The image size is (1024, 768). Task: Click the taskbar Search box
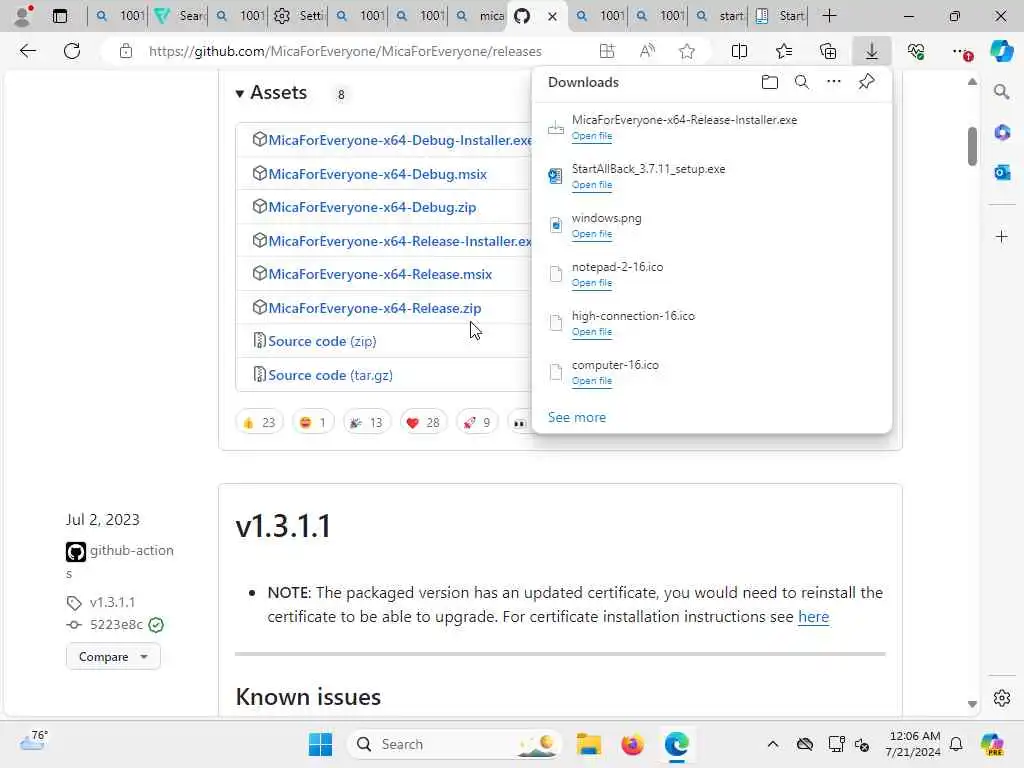pyautogui.click(x=455, y=744)
